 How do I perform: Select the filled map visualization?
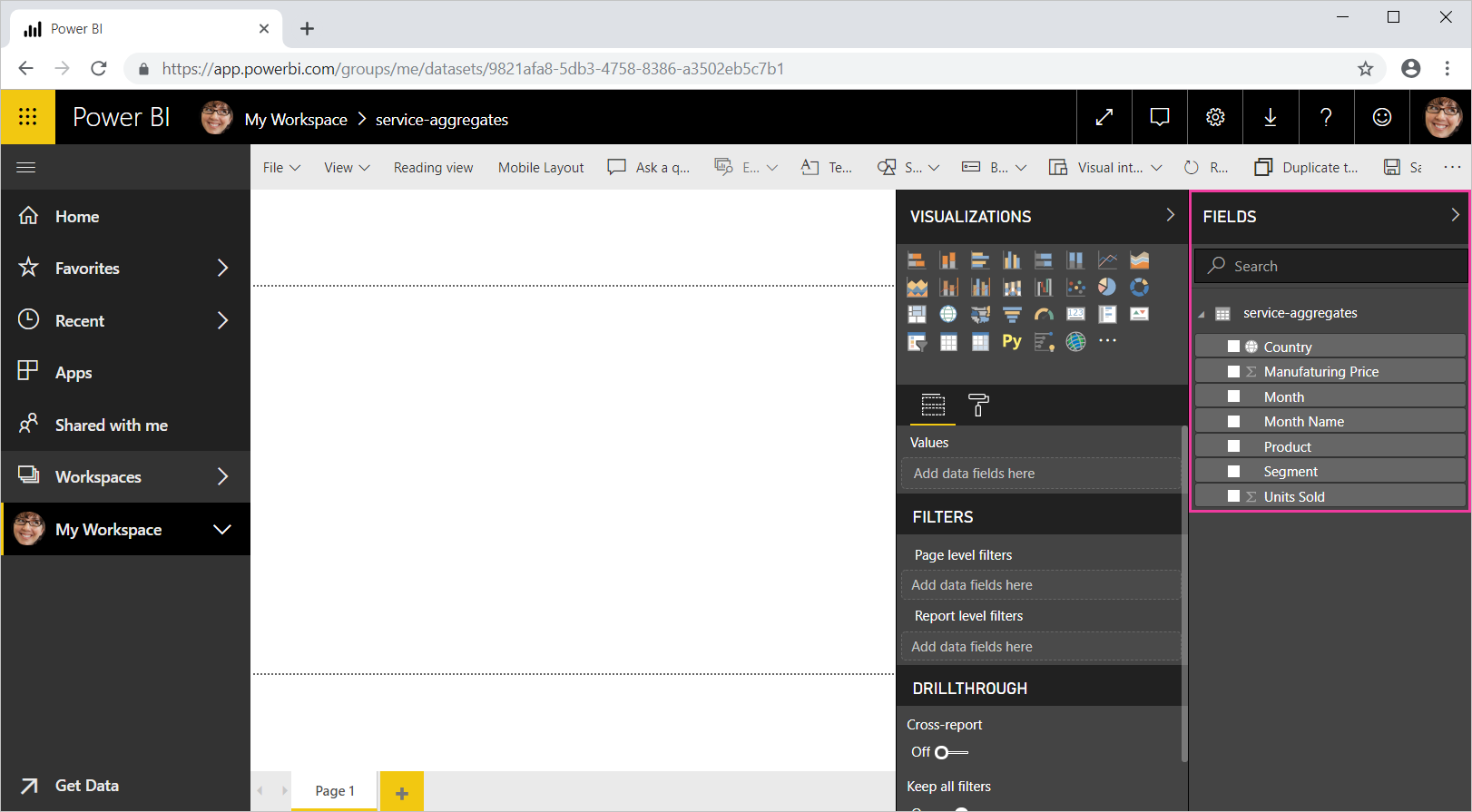[980, 314]
